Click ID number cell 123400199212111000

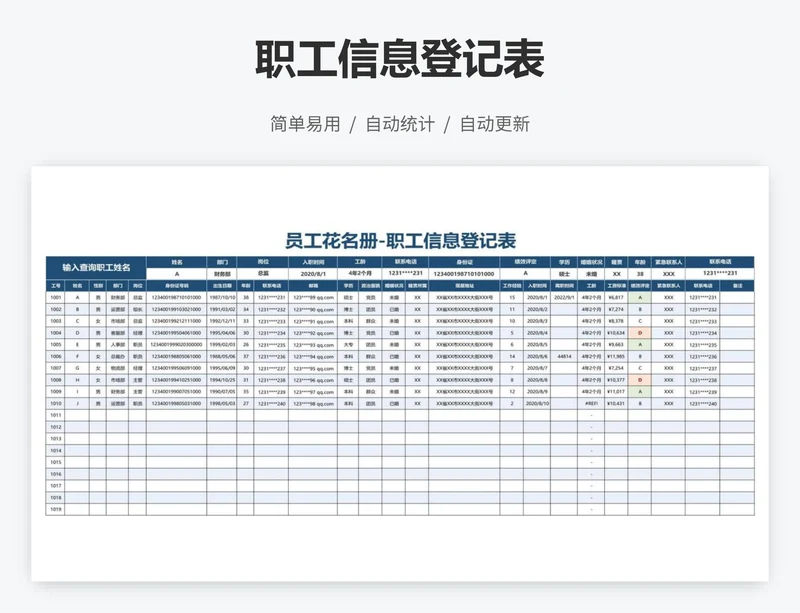click(x=177, y=321)
